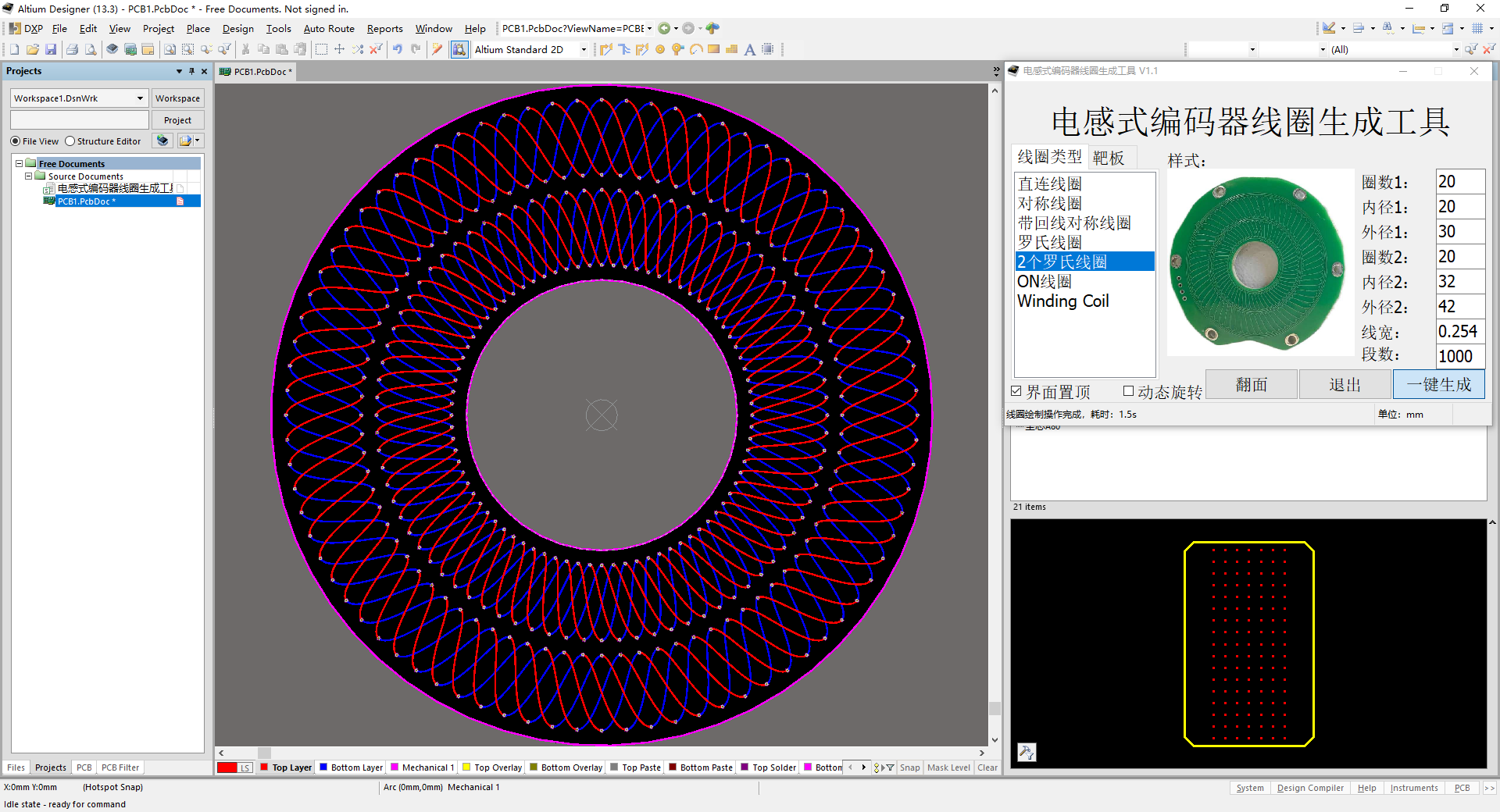The height and width of the screenshot is (812, 1500).
Task: Expand the grids dropdown arrow
Action: [x=1491, y=28]
